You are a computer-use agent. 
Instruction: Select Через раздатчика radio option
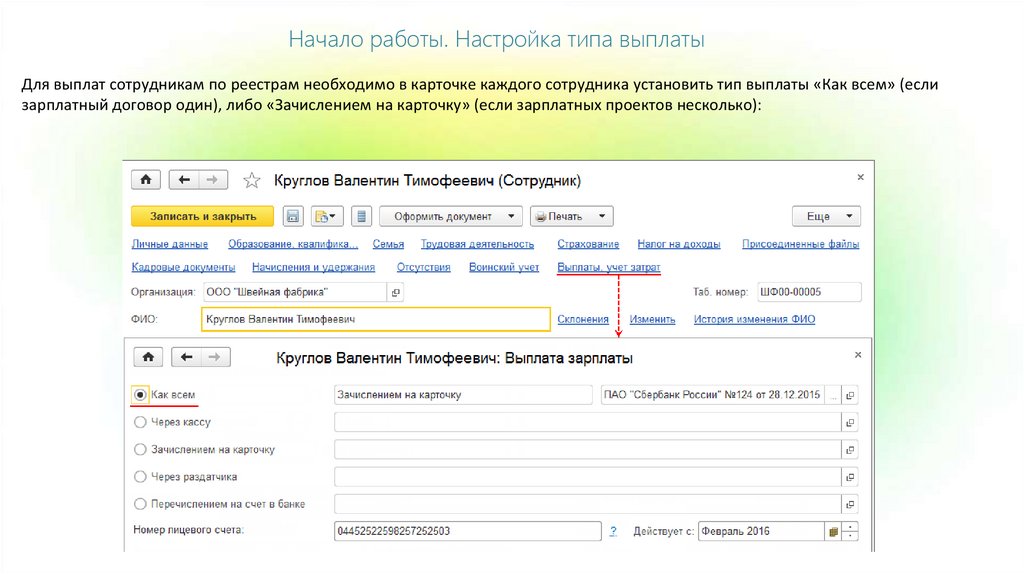click(x=140, y=477)
